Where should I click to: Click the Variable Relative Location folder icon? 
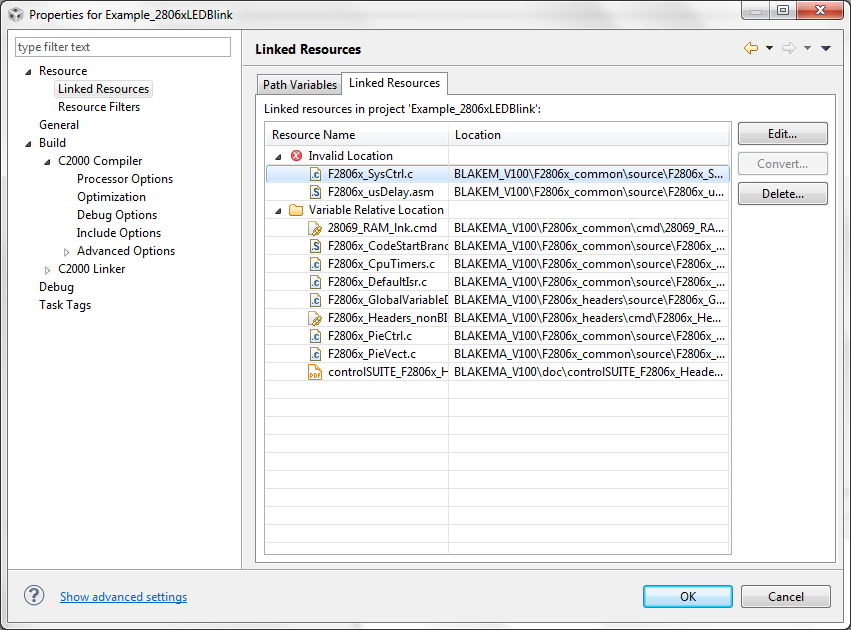pyautogui.click(x=296, y=210)
